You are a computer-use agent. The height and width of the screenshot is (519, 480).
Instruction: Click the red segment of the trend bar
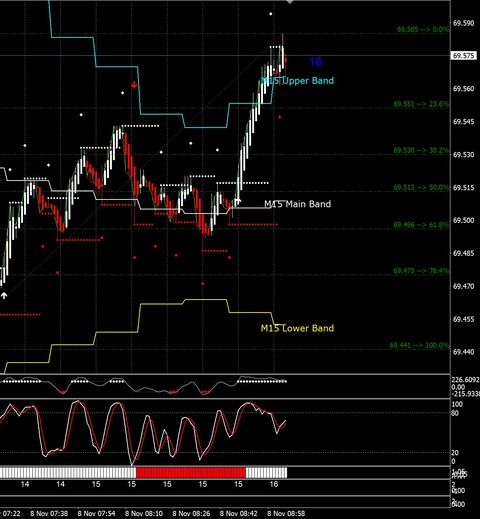point(191,473)
